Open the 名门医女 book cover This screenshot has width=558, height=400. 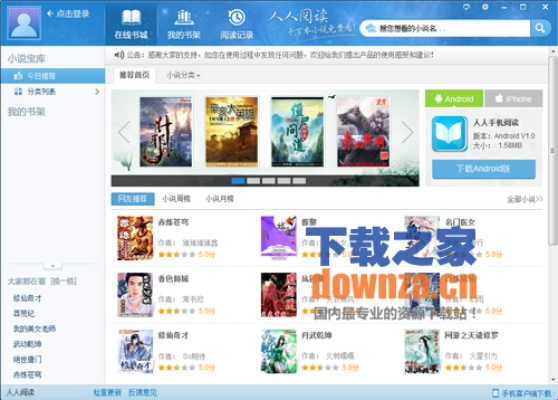[422, 238]
